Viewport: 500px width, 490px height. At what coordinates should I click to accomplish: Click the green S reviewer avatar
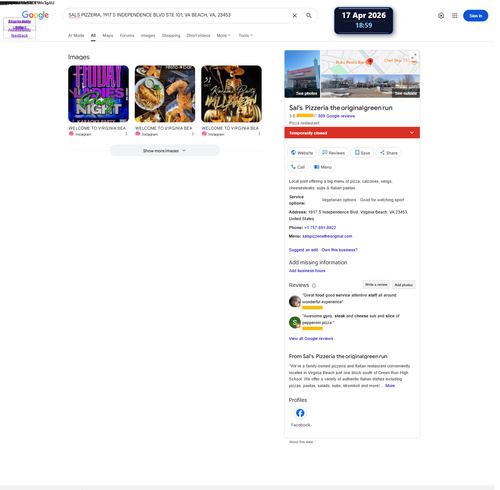coord(295,322)
